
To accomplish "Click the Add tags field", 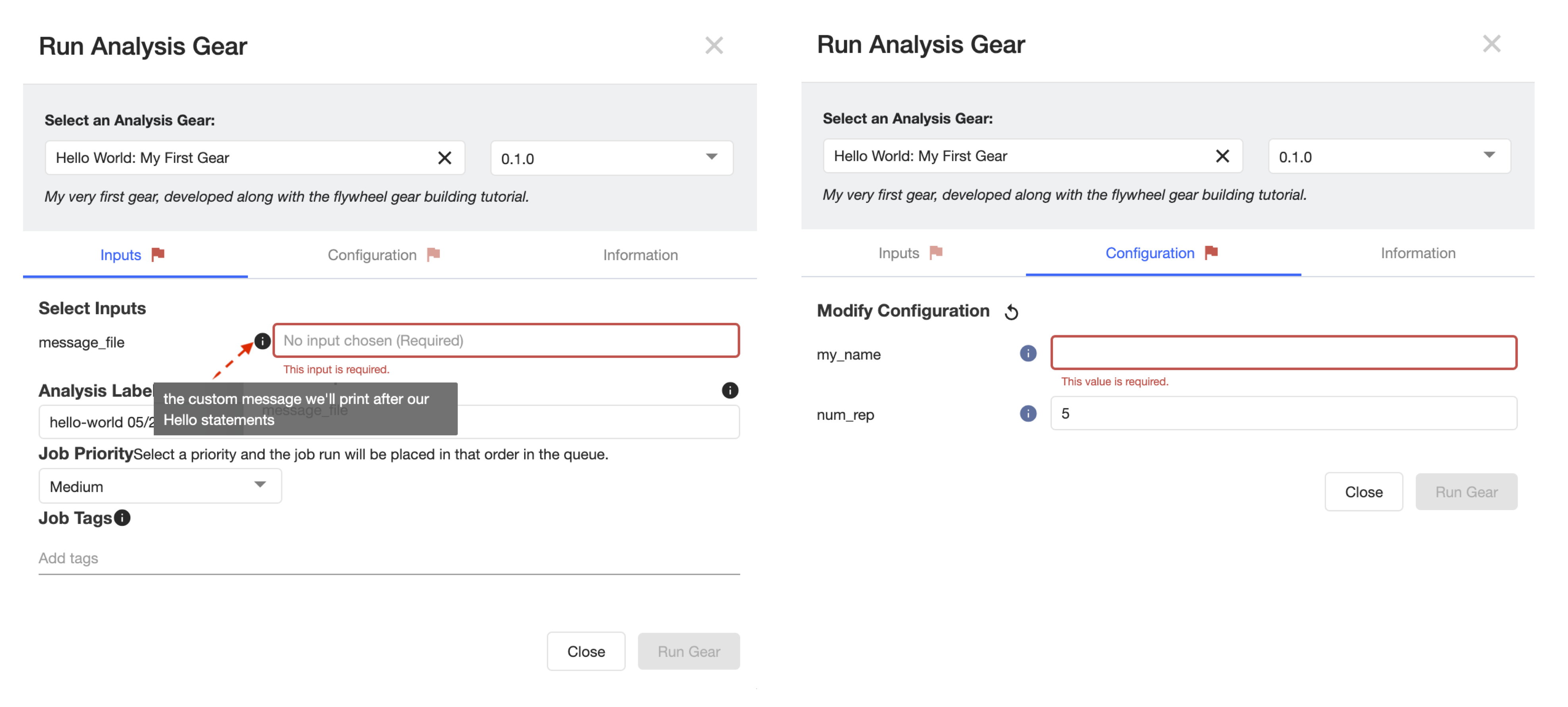I will (389, 558).
